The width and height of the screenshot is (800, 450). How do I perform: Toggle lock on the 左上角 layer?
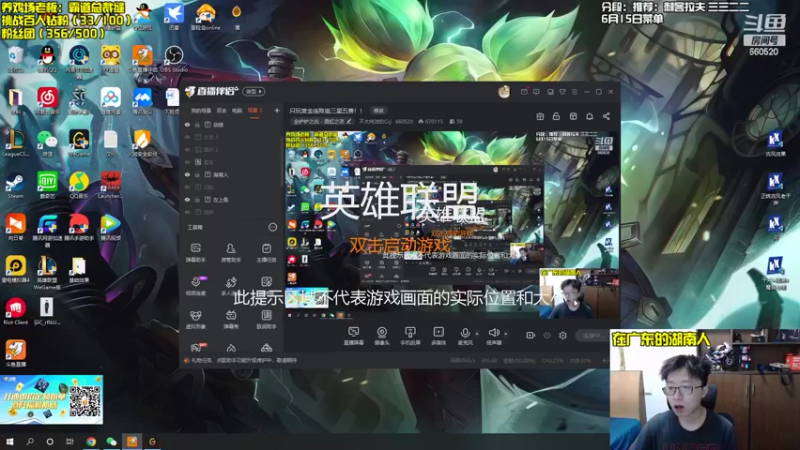(197, 199)
